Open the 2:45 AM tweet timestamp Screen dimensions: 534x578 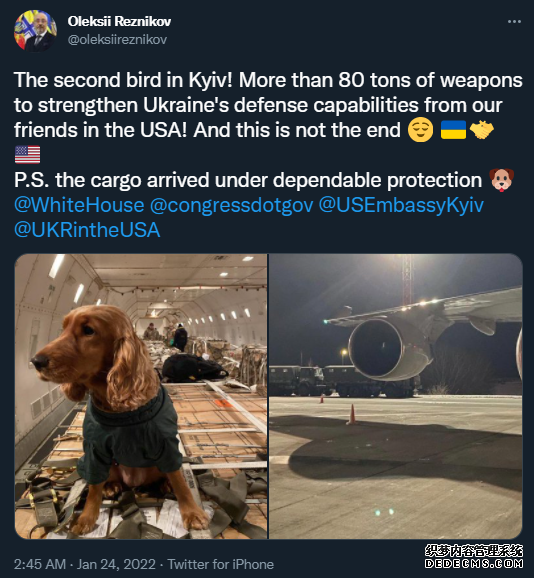[40, 564]
